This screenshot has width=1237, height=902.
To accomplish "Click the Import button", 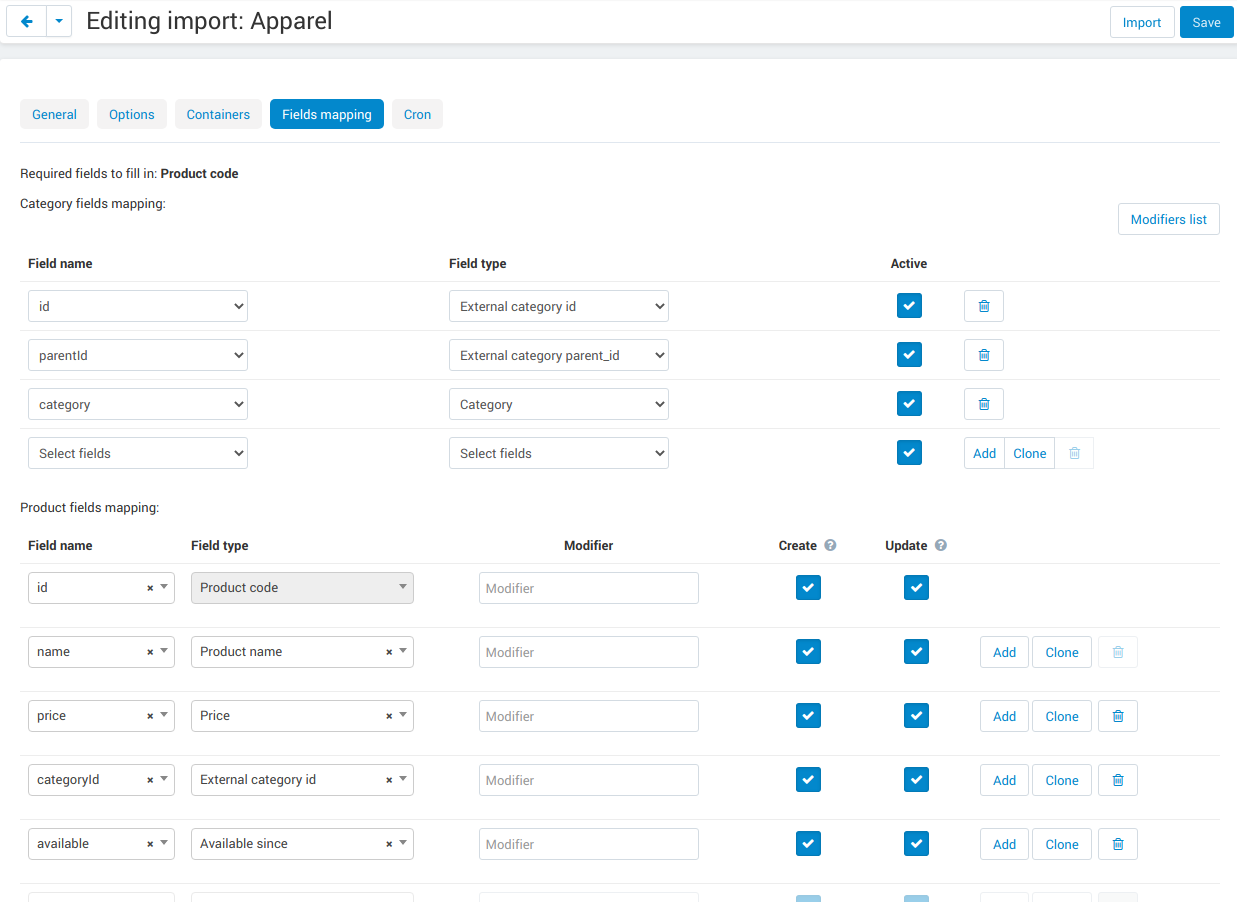I will [1142, 22].
